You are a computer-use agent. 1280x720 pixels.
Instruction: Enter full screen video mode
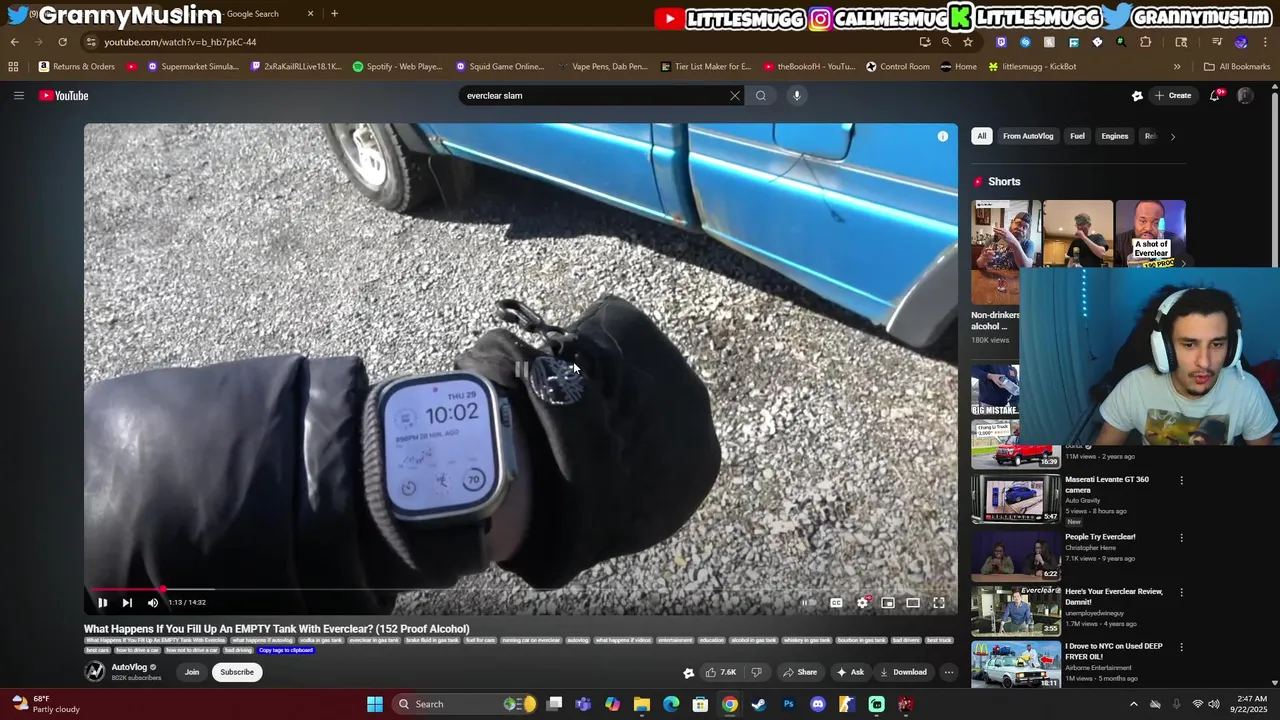(939, 602)
